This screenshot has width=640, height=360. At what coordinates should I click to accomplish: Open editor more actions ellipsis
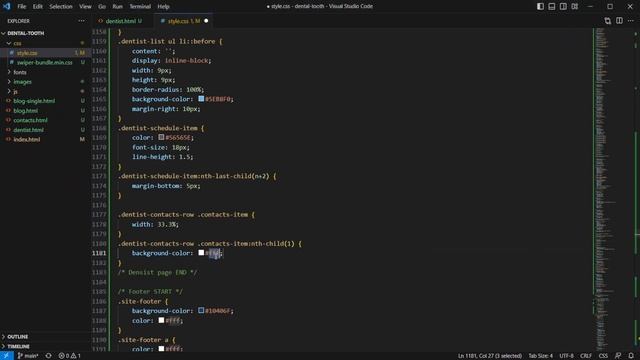click(x=631, y=21)
